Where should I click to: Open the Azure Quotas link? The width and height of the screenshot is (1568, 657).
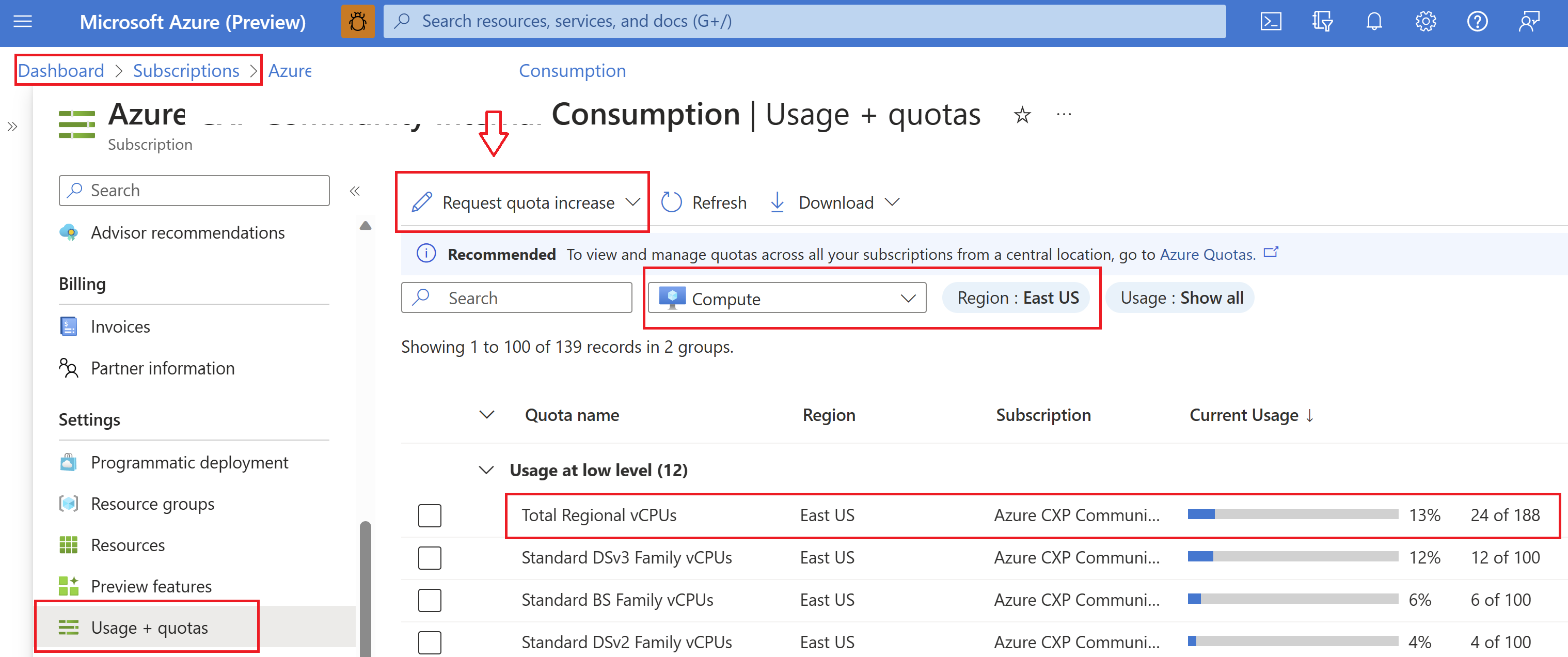pyautogui.click(x=1208, y=254)
